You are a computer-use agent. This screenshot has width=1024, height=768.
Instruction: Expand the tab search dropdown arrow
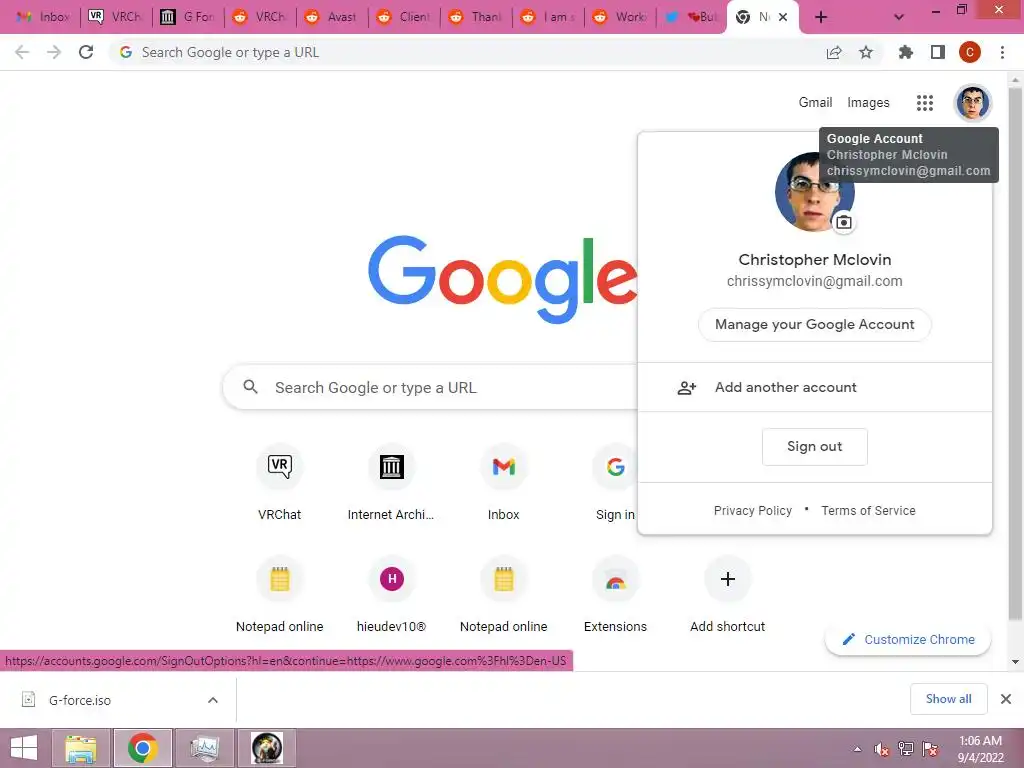pos(899,17)
